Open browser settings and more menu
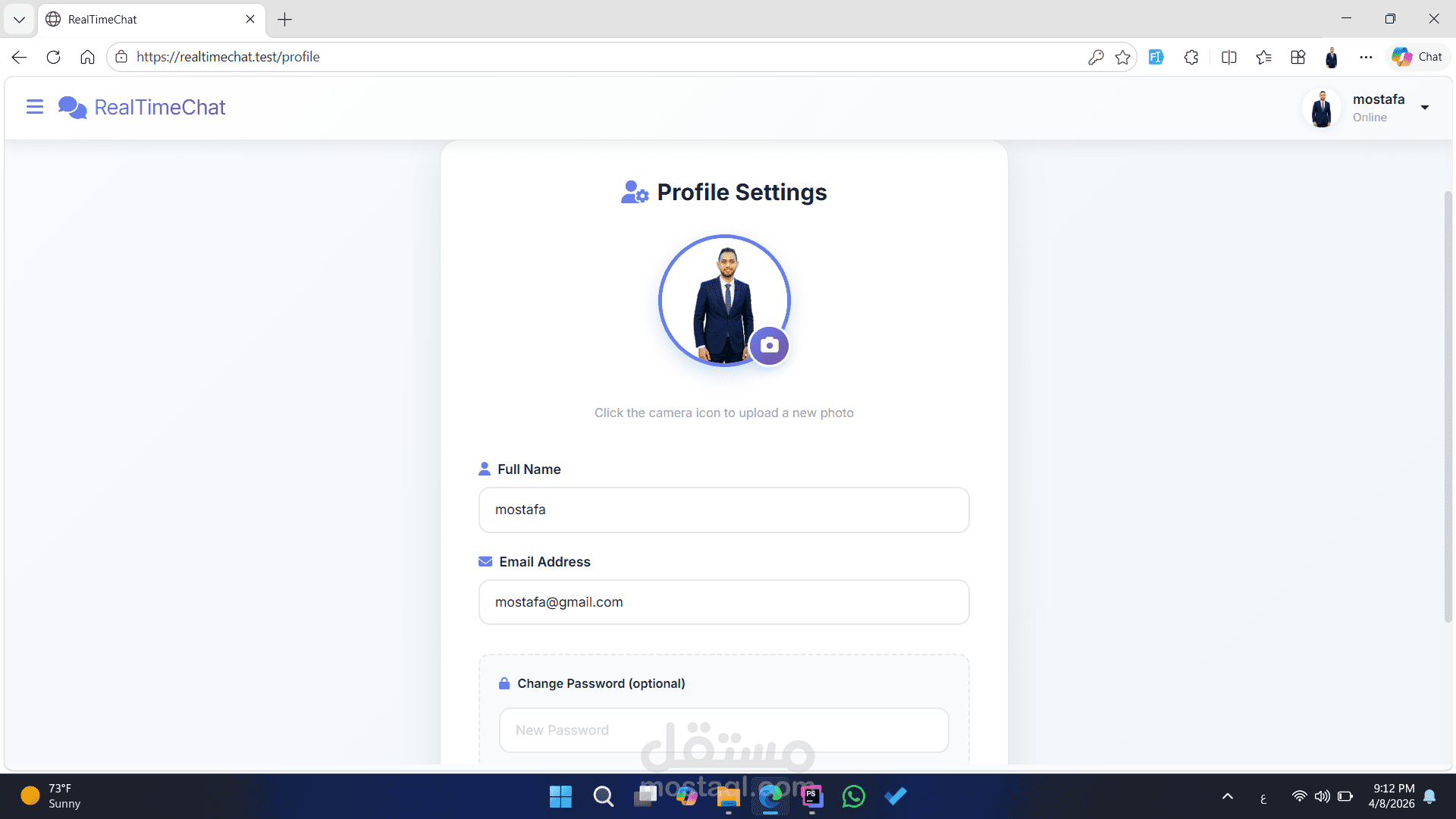 [1366, 57]
